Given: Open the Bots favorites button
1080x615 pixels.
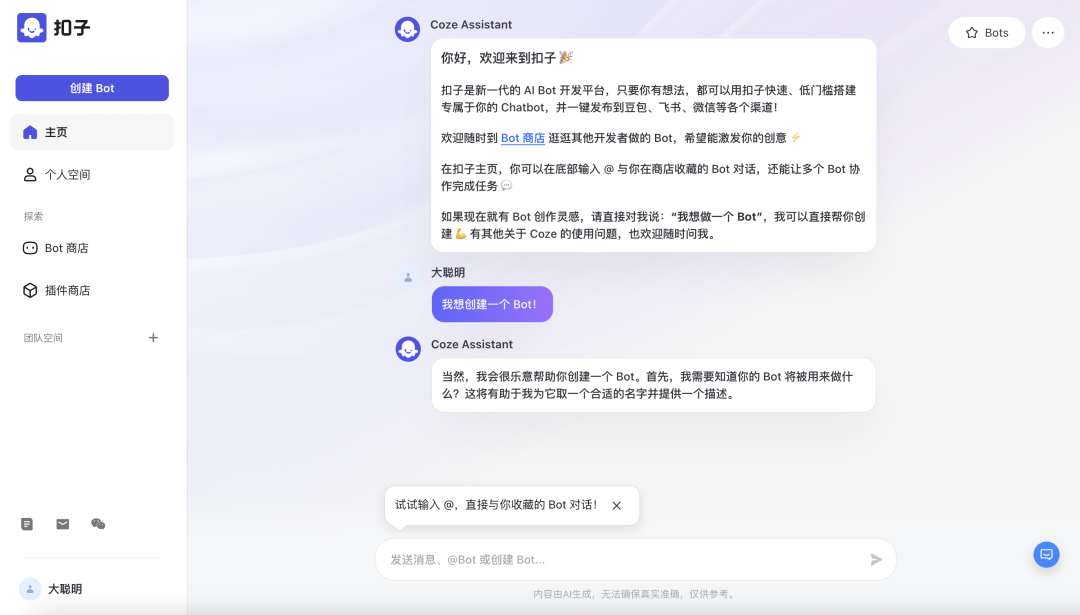Looking at the screenshot, I should pyautogui.click(x=987, y=32).
